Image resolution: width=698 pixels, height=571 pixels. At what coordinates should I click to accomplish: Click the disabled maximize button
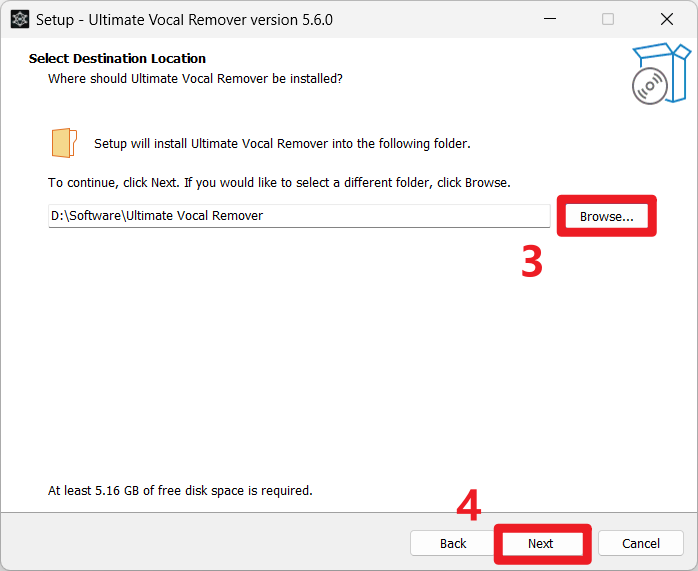pos(608,19)
